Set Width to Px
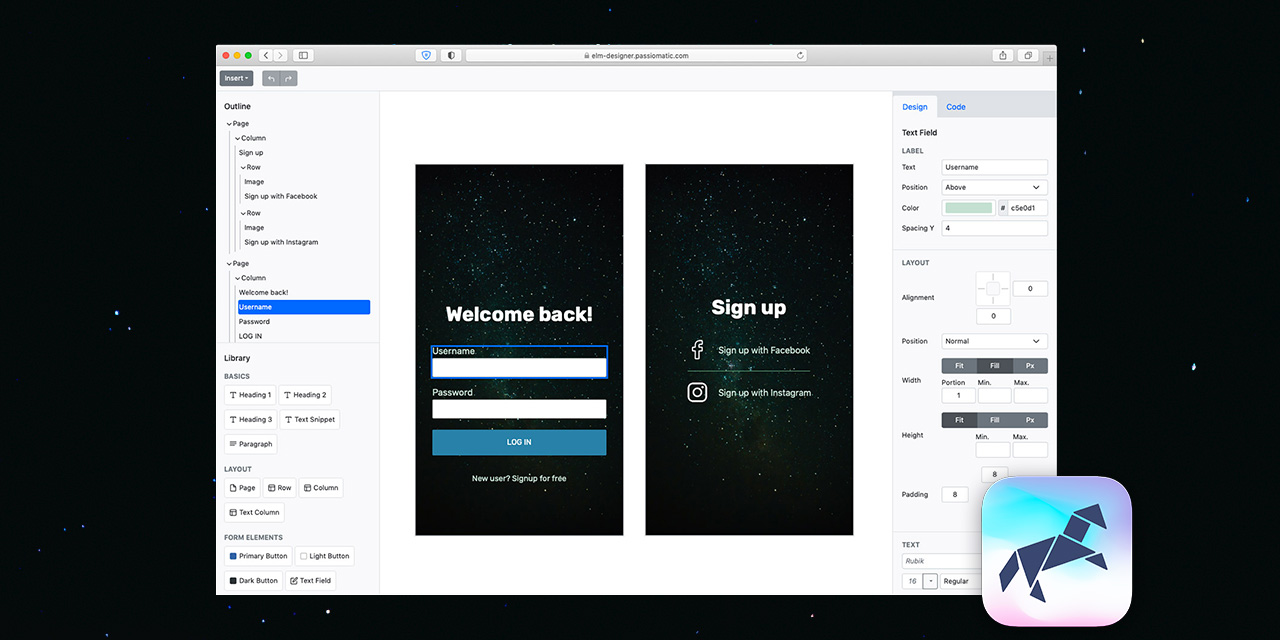The height and width of the screenshot is (640, 1280). (1030, 366)
